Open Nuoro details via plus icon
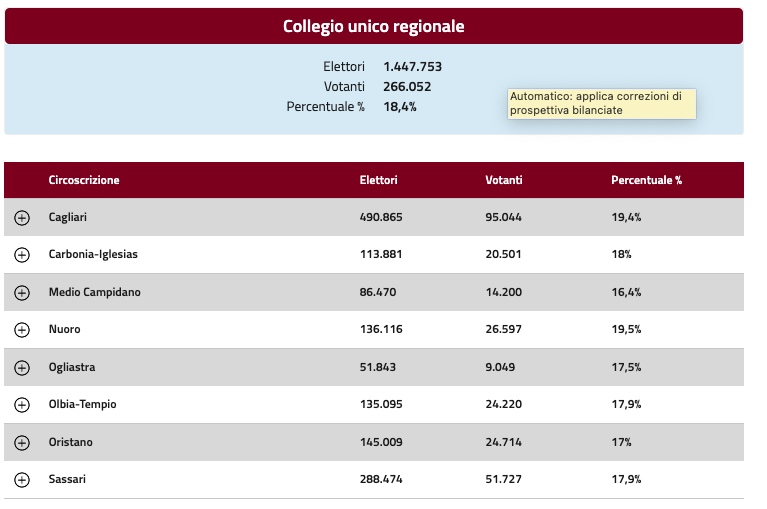Image resolution: width=767 pixels, height=509 pixels. tap(22, 330)
